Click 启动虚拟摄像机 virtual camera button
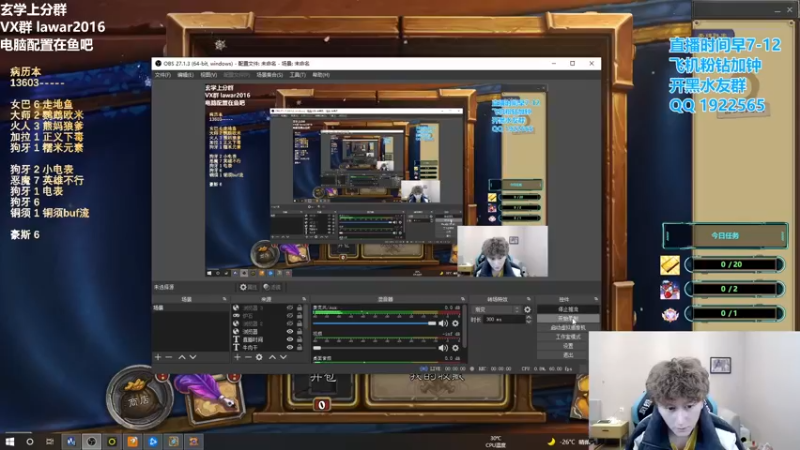The width and height of the screenshot is (800, 450). click(x=568, y=328)
